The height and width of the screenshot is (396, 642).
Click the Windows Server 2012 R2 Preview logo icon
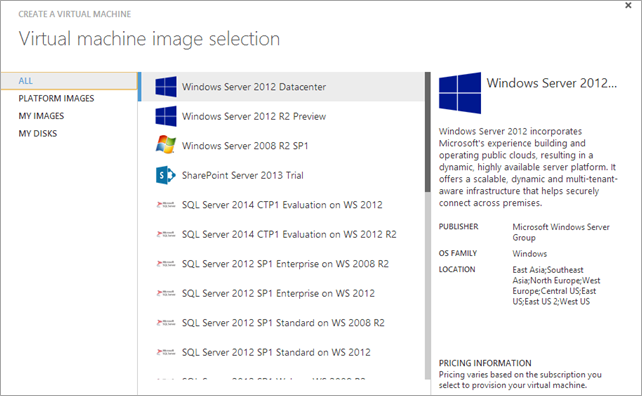(x=166, y=116)
